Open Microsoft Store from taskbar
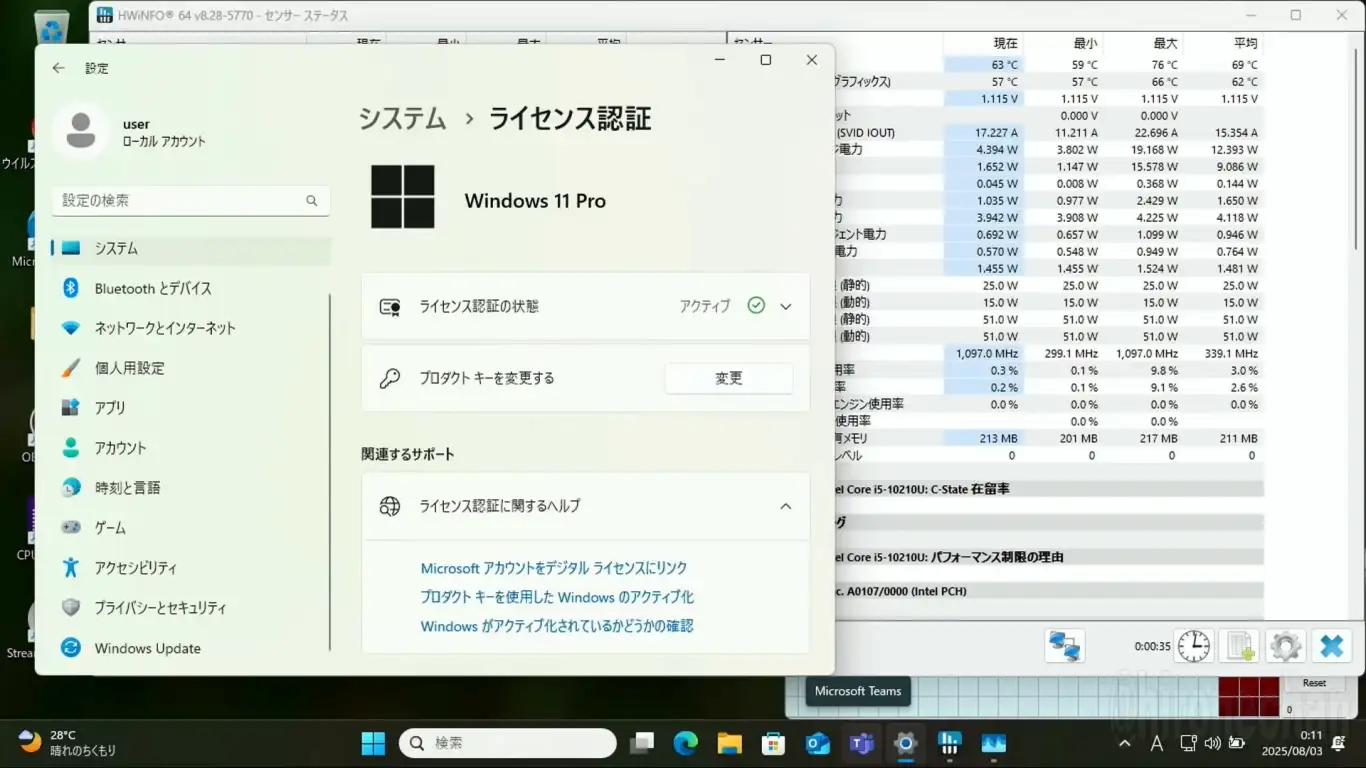 click(x=773, y=743)
